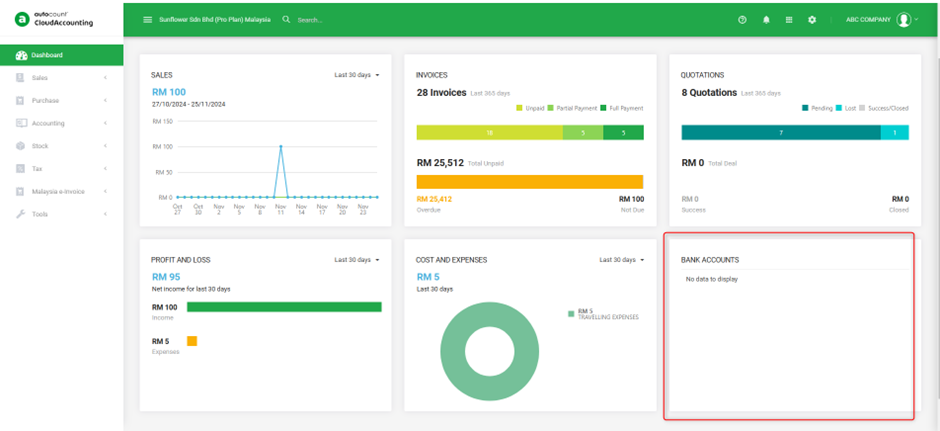Open Profit and Loss Last 30 days dropdown
Viewport: 940px width, 431px height.
[357, 260]
